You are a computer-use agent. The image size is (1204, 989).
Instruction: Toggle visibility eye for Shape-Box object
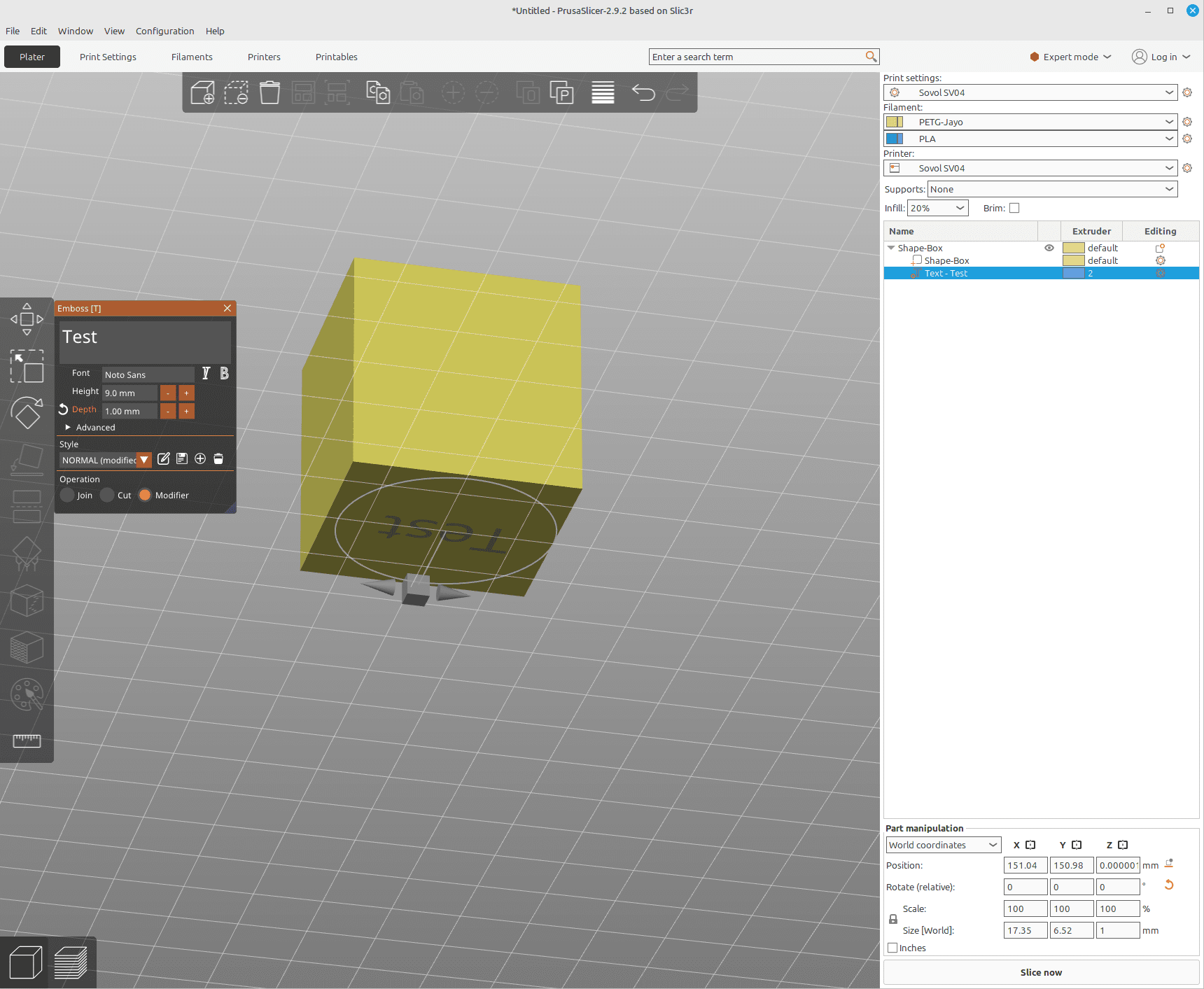[x=1049, y=248]
